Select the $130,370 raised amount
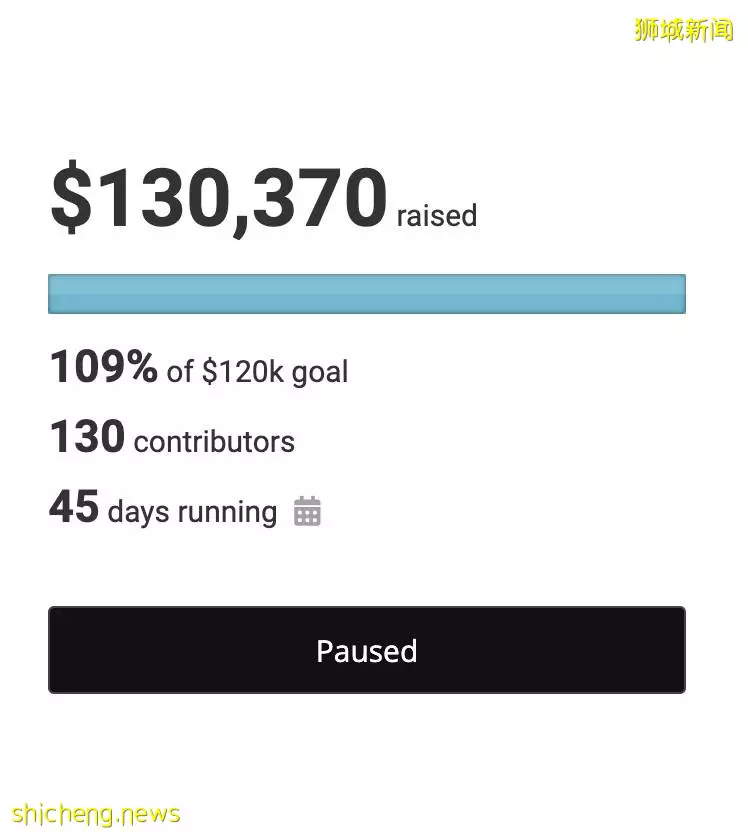This screenshot has height=832, width=748. 219,197
